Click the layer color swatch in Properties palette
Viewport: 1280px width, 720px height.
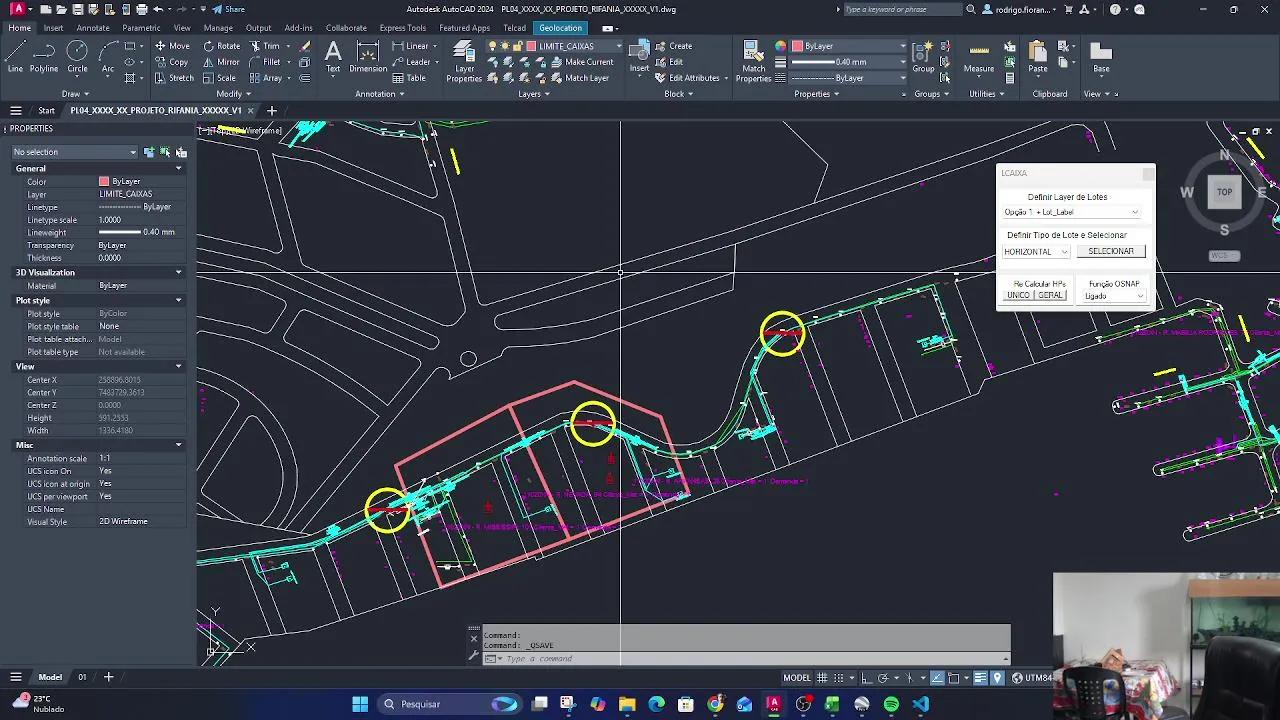pos(104,181)
